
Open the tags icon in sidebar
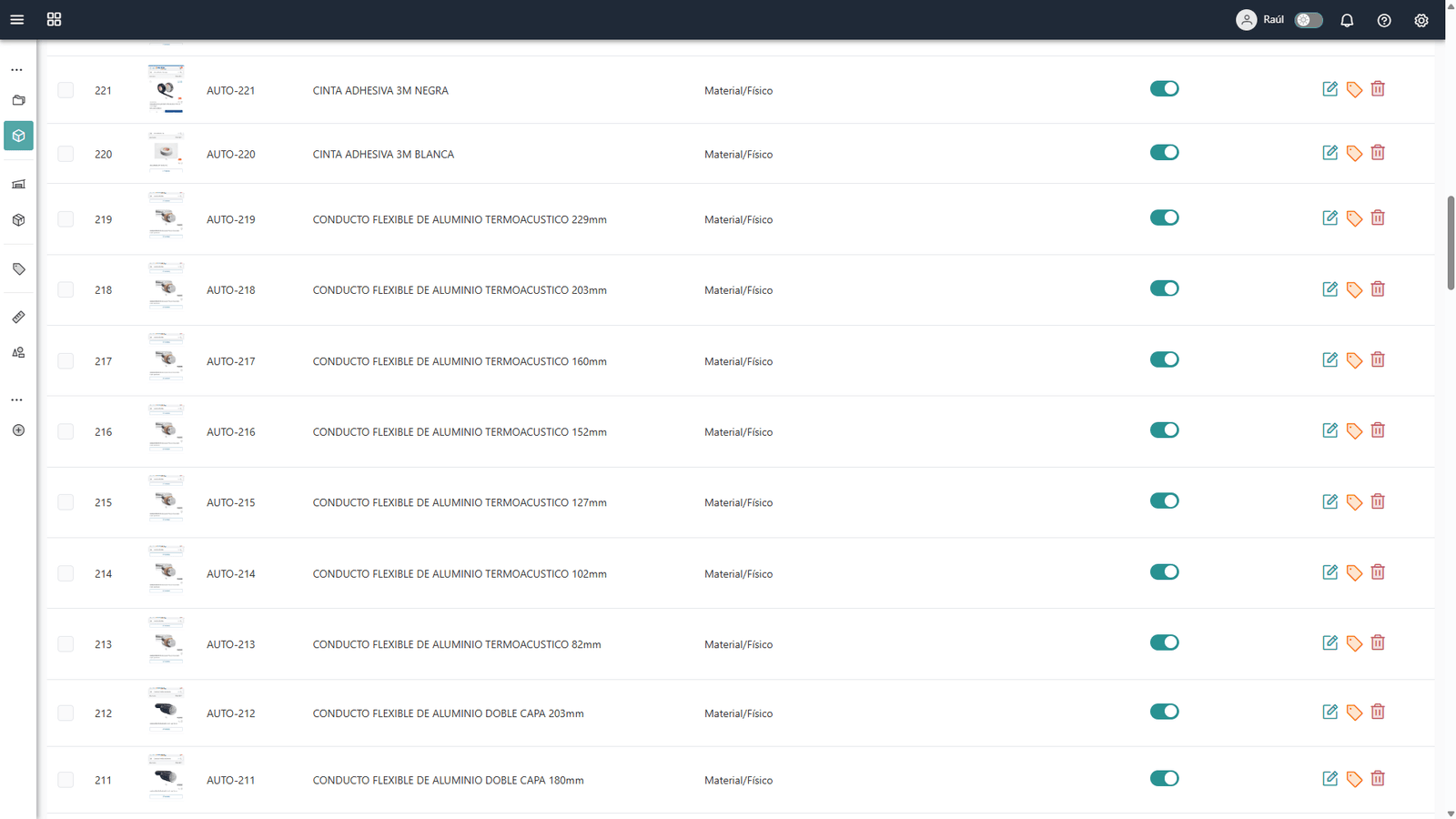pos(18,269)
